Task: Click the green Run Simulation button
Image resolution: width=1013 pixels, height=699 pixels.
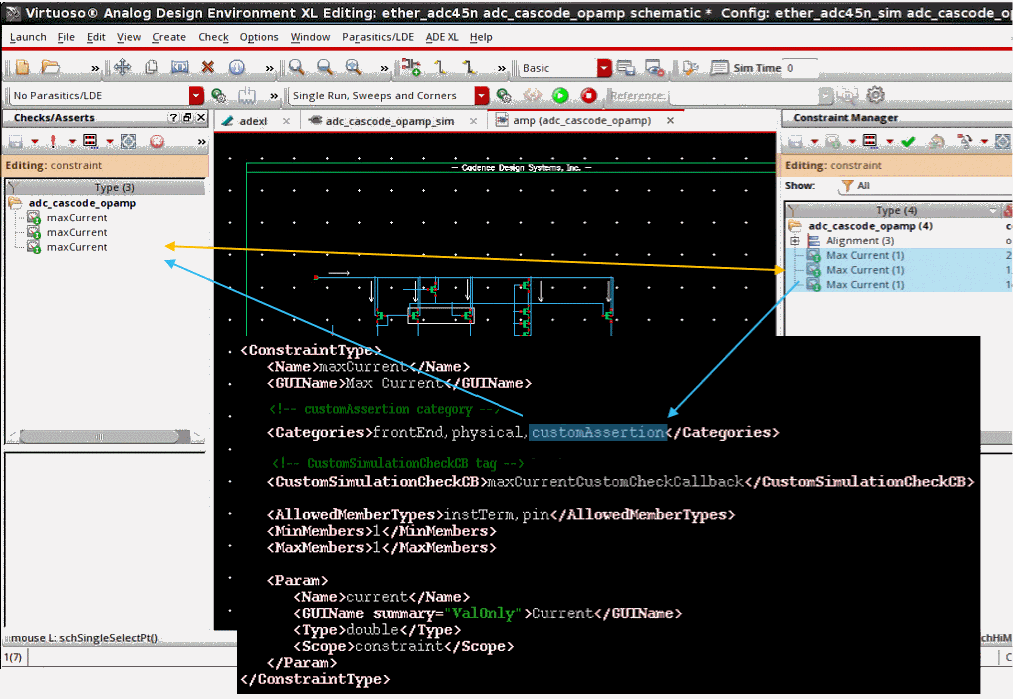Action: (x=560, y=96)
